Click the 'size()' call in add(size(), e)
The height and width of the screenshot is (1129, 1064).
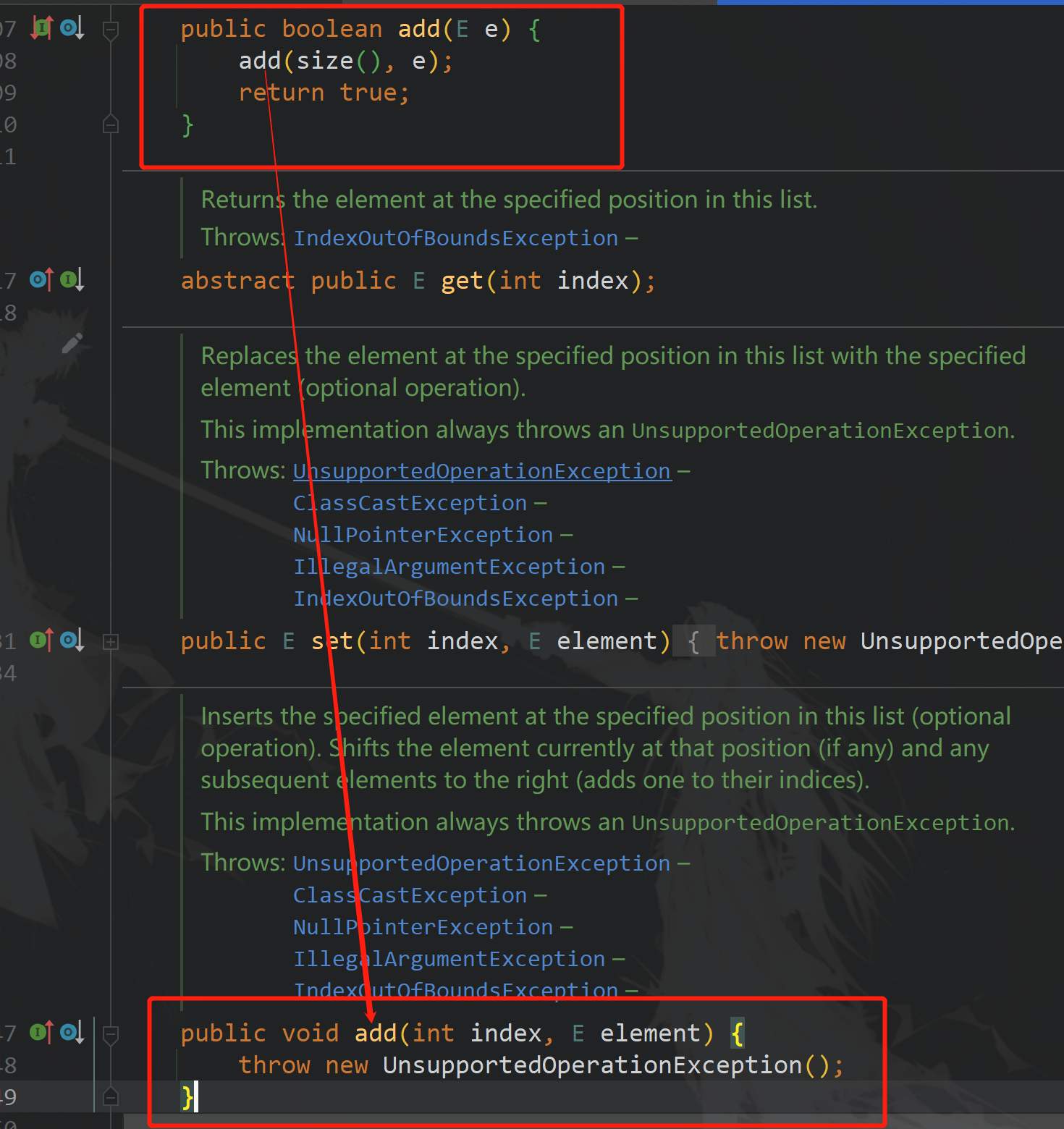[x=339, y=62]
